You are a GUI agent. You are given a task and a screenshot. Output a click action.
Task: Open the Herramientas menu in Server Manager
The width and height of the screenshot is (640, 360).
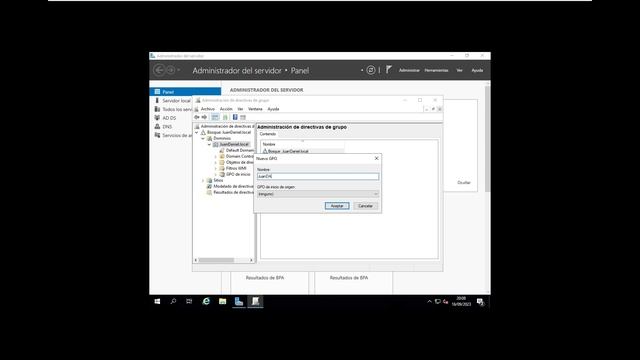436,70
